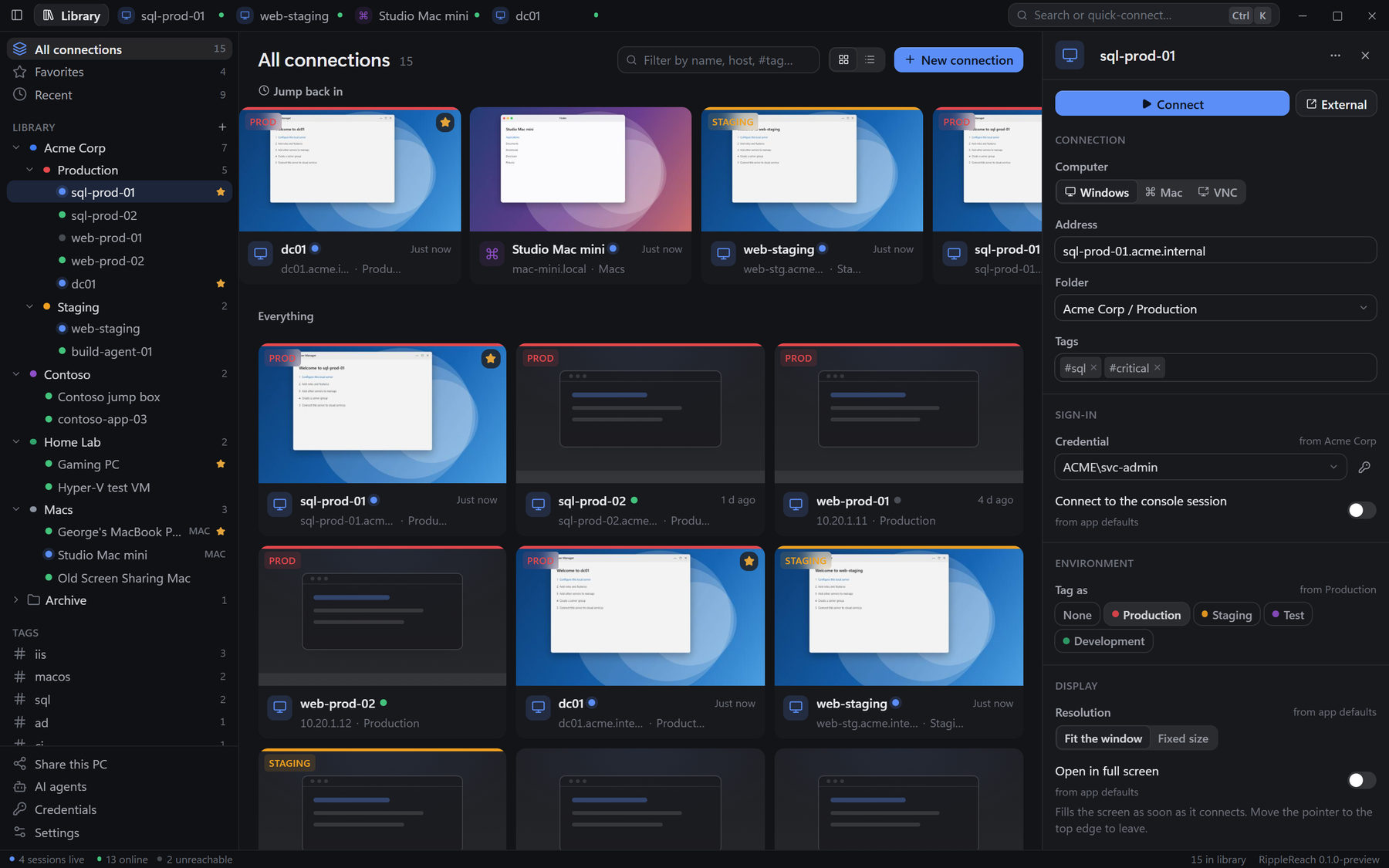Viewport: 1389px width, 868px height.
Task: Open the Credential dropdown ACME\svc-admin
Action: pos(1201,468)
